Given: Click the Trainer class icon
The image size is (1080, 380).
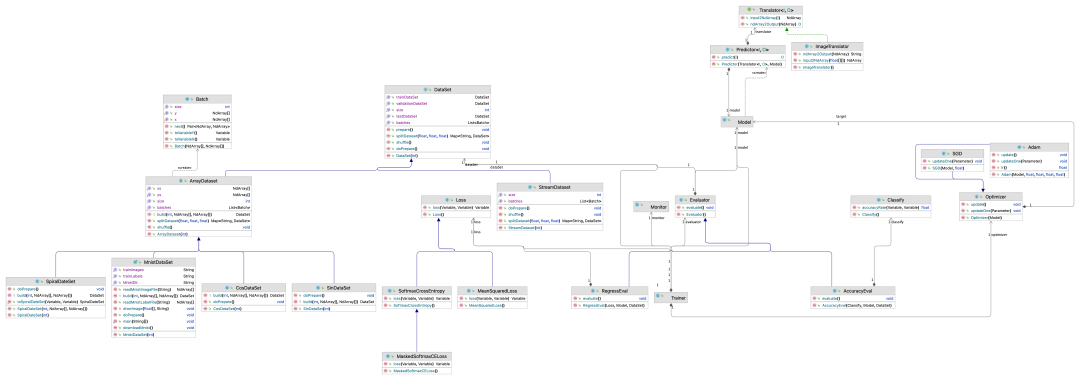Looking at the screenshot, I should (658, 295).
